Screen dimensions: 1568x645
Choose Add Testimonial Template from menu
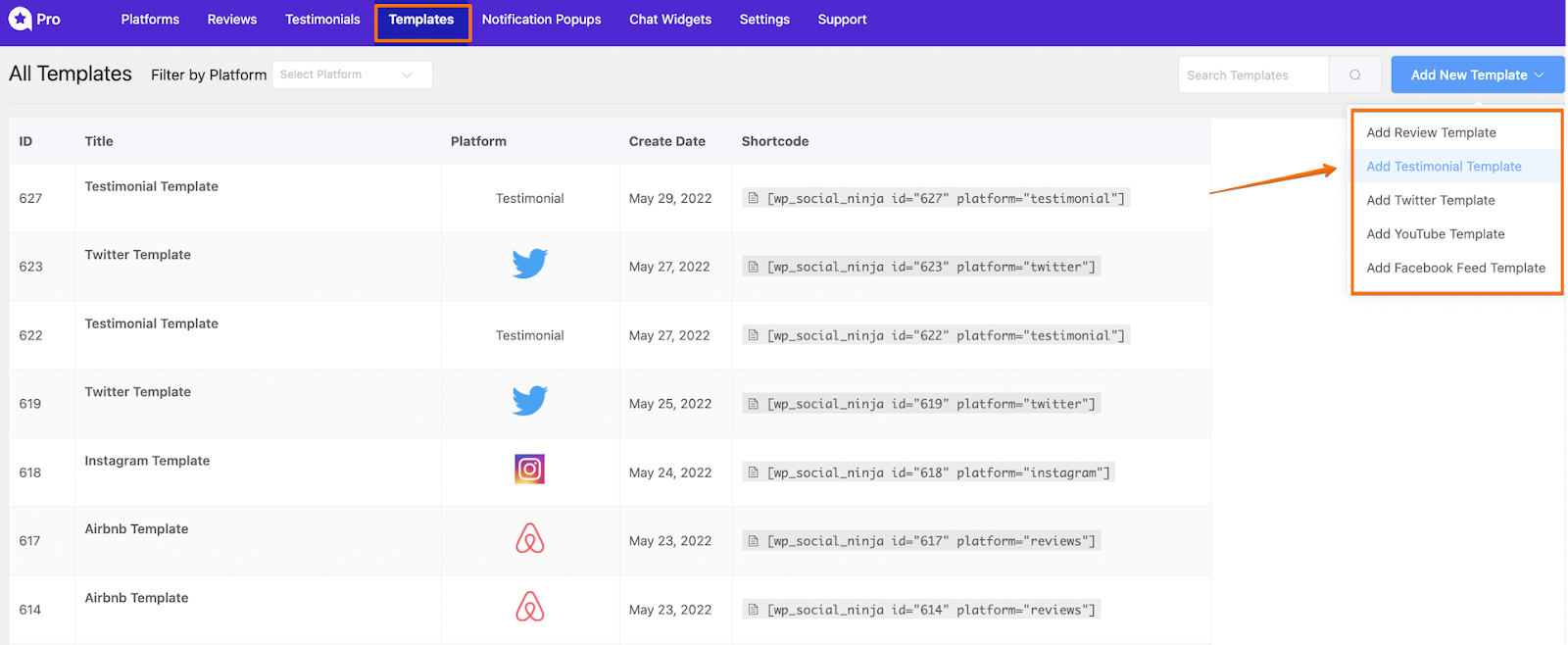(x=1444, y=167)
